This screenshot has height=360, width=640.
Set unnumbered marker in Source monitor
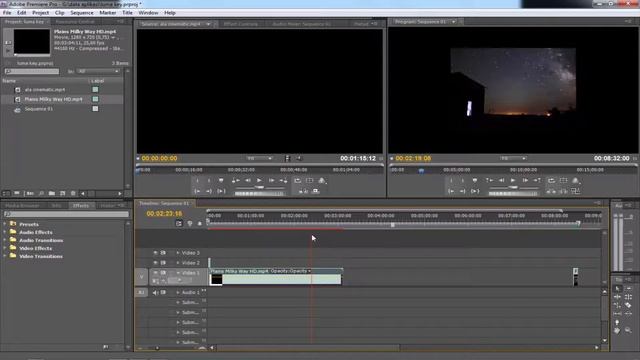pyautogui.click(x=221, y=180)
